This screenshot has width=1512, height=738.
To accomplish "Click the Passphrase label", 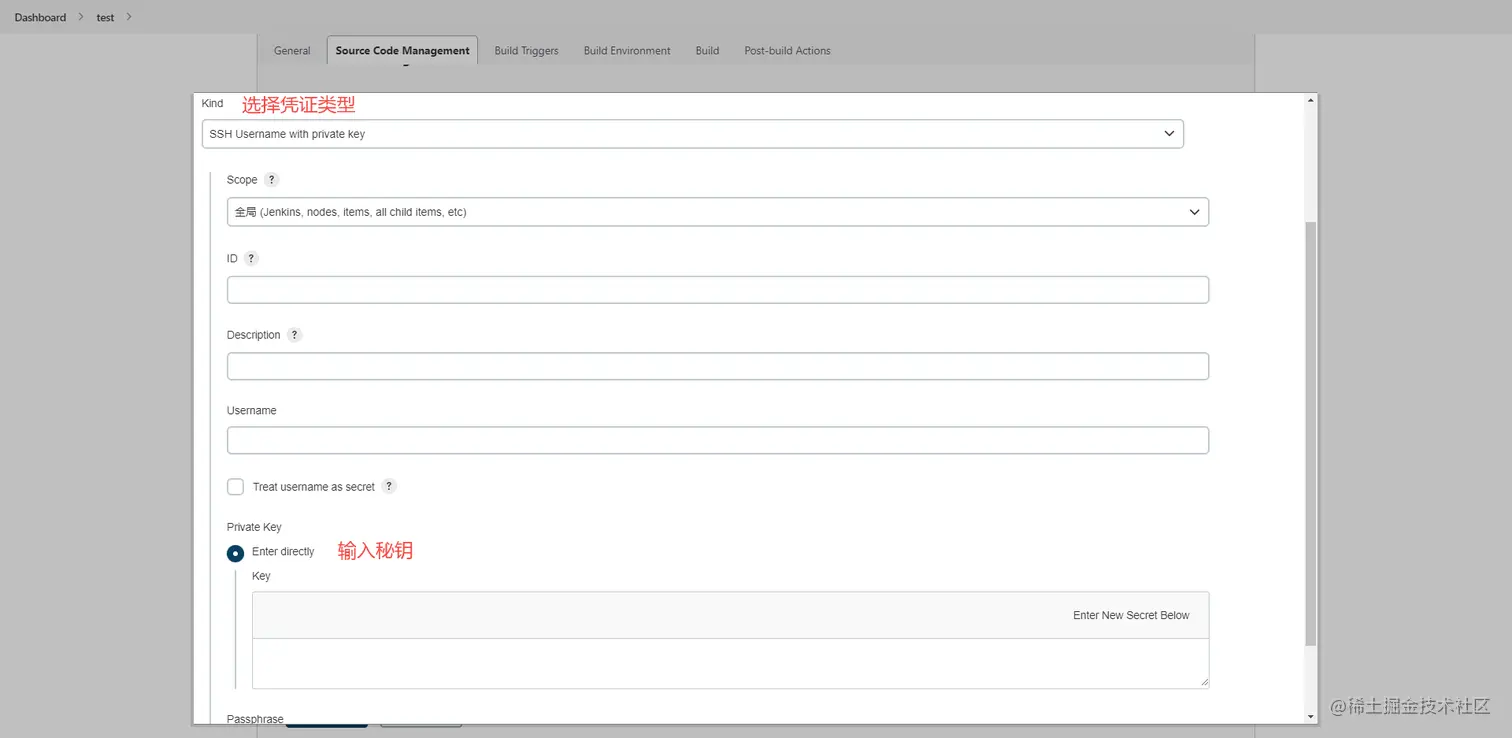I will pyautogui.click(x=255, y=719).
